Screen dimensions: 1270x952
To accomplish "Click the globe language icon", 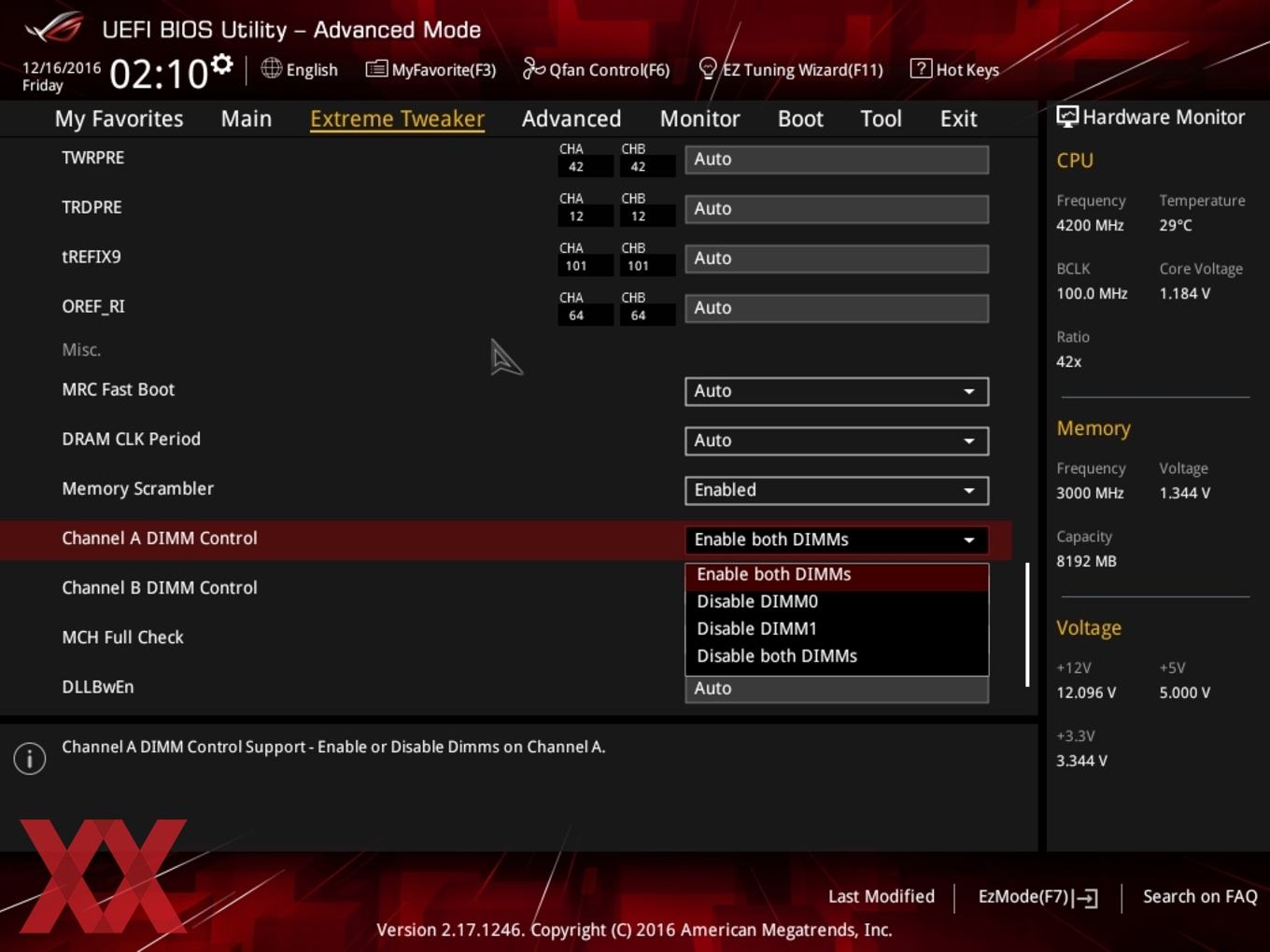I will 271,68.
